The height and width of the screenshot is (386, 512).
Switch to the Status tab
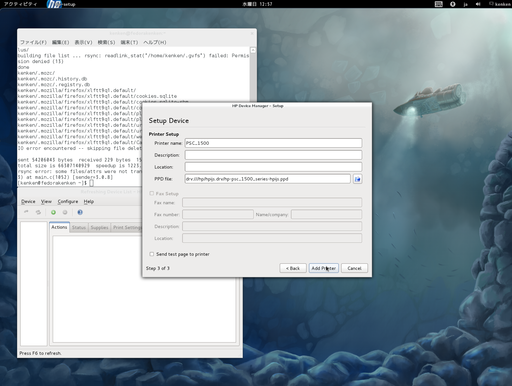[x=79, y=227]
